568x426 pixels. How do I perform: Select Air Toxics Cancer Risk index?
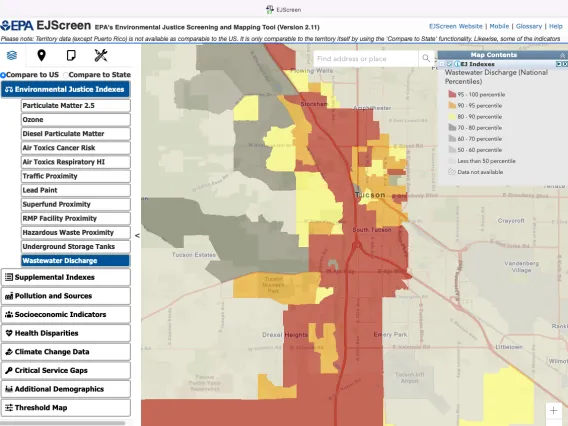tap(76, 148)
